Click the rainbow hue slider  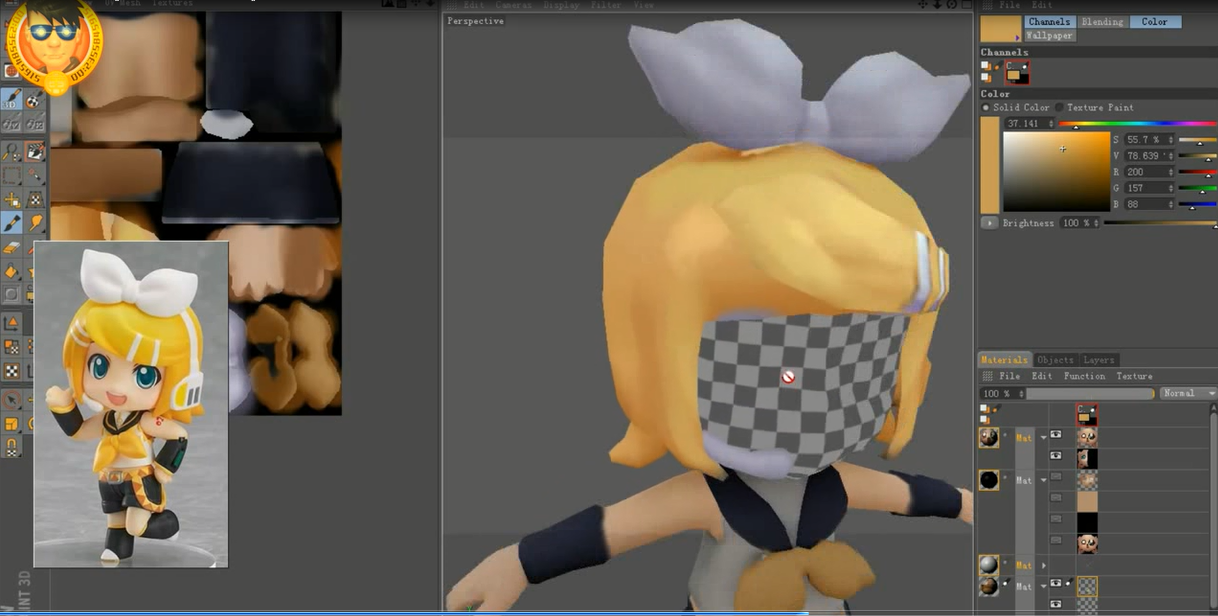(1138, 124)
